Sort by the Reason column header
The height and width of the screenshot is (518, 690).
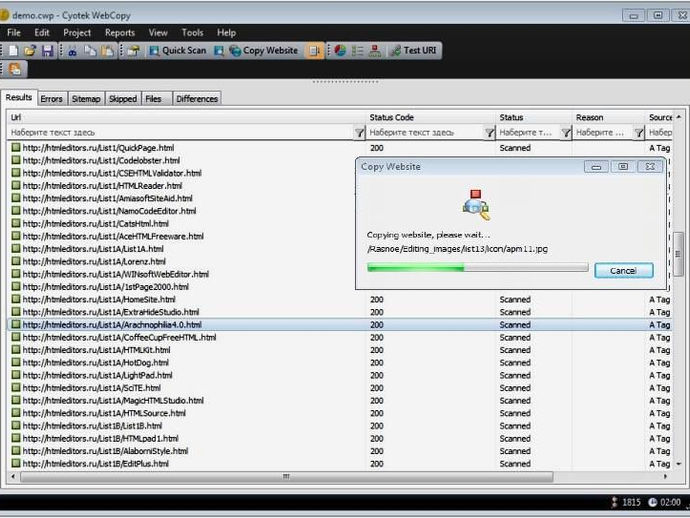[x=609, y=118]
